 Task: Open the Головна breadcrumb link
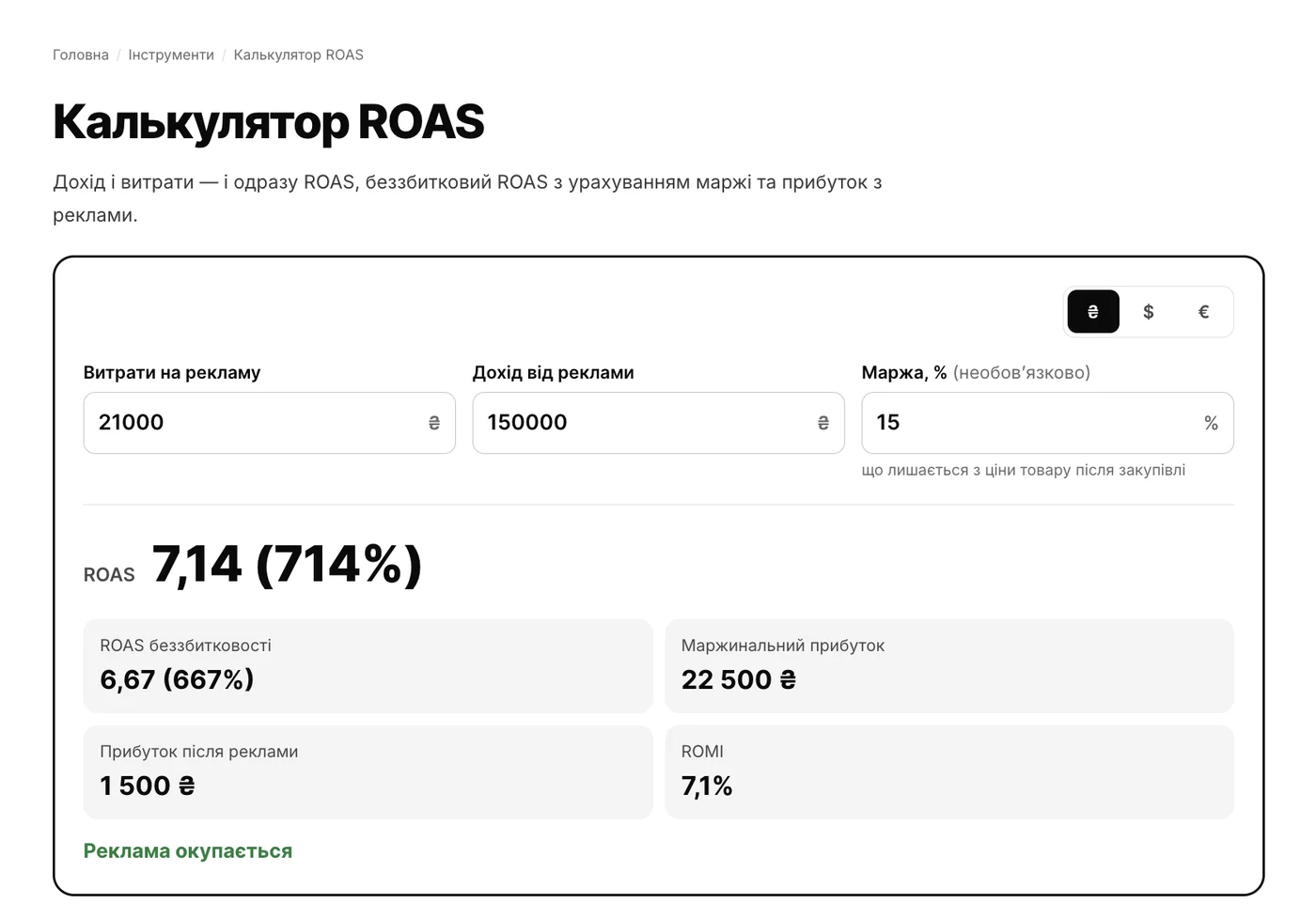[x=81, y=55]
